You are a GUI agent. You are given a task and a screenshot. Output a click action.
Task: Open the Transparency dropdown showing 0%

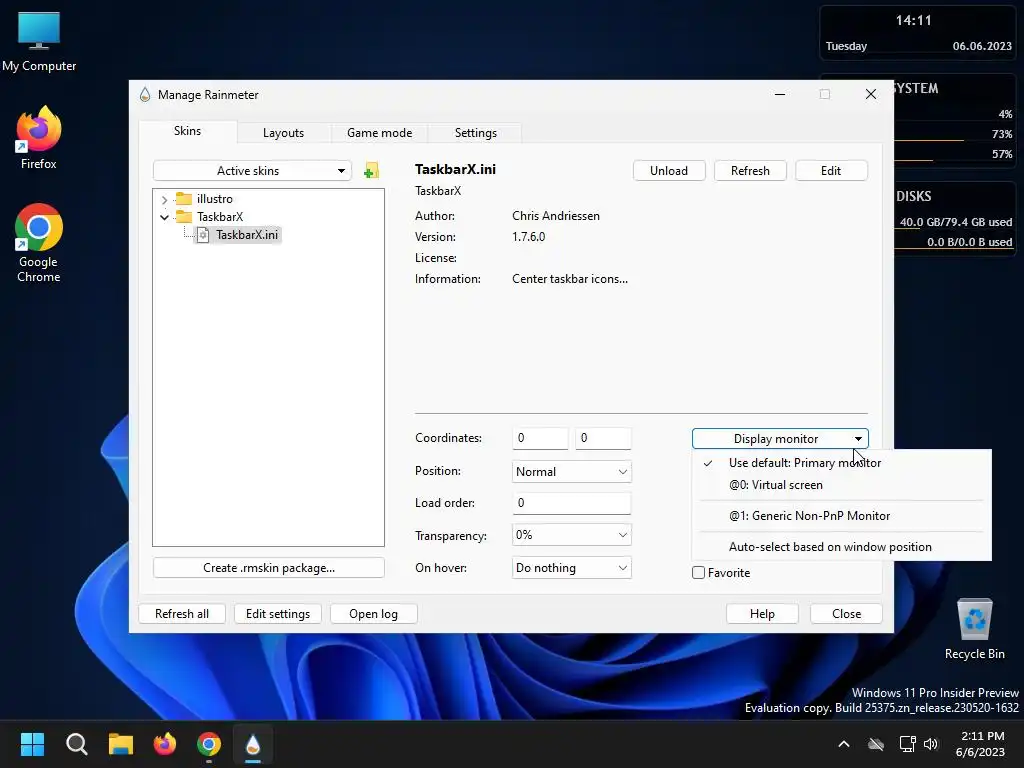point(571,535)
